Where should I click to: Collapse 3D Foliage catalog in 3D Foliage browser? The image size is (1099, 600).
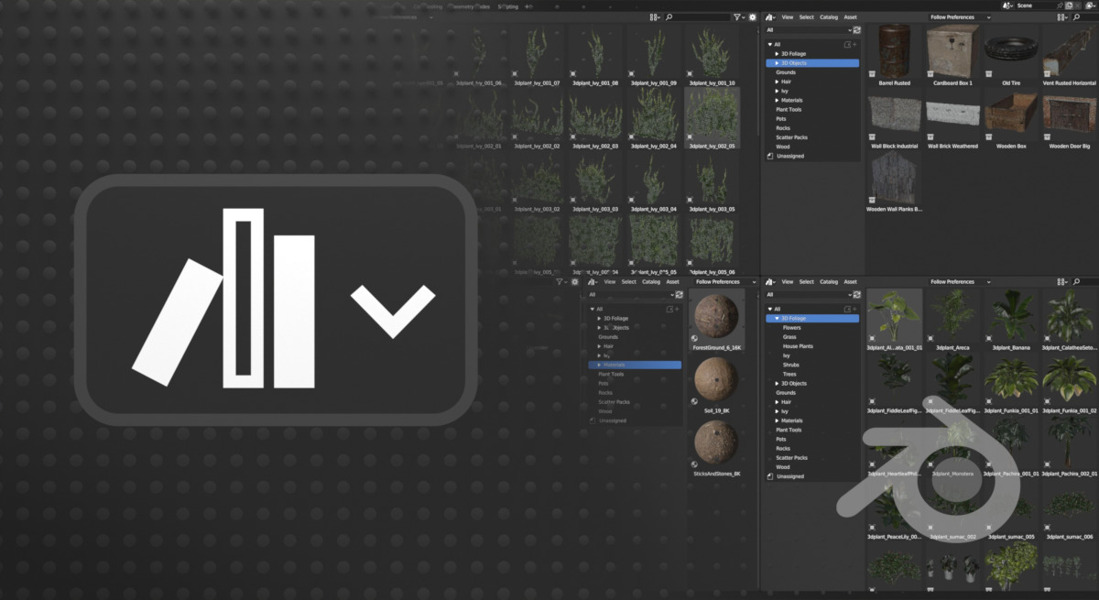tap(777, 318)
